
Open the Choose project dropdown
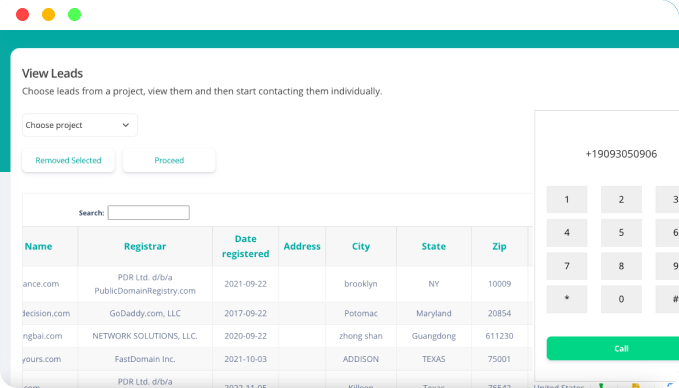click(80, 125)
